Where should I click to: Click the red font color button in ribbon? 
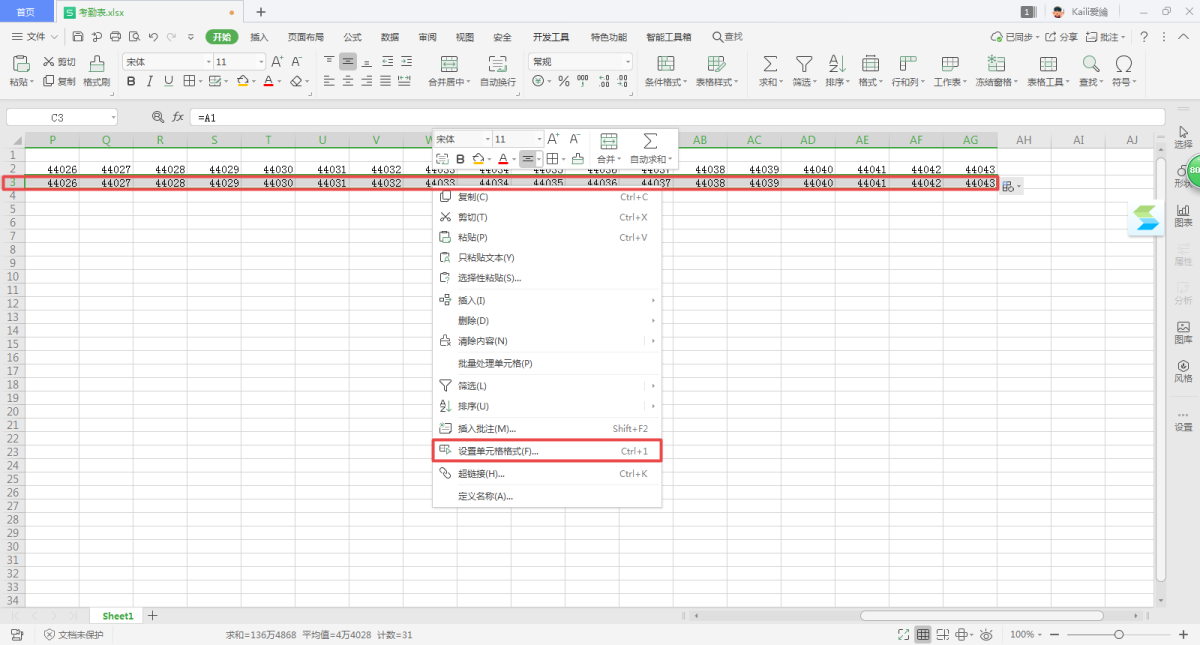[268, 81]
